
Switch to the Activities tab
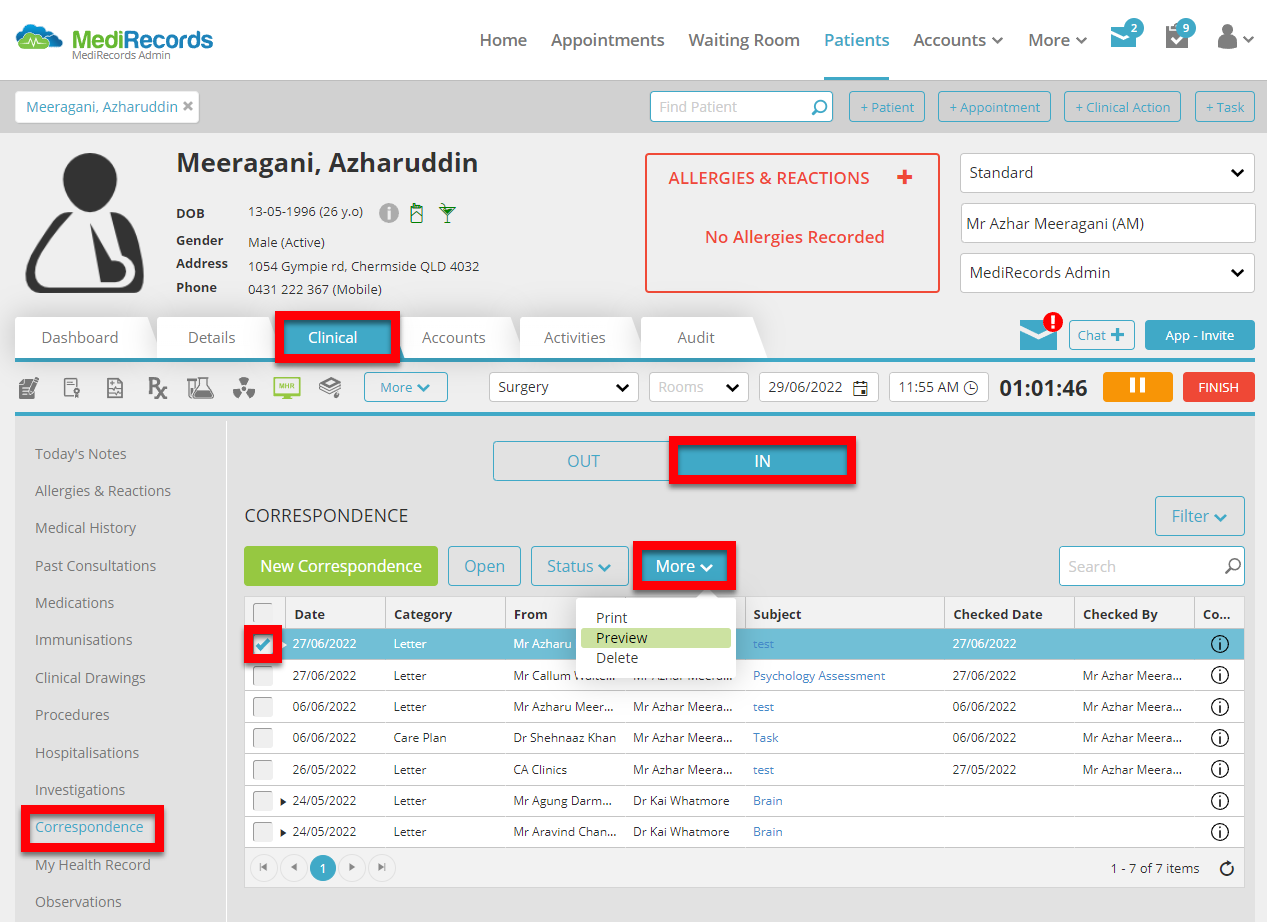pos(574,337)
